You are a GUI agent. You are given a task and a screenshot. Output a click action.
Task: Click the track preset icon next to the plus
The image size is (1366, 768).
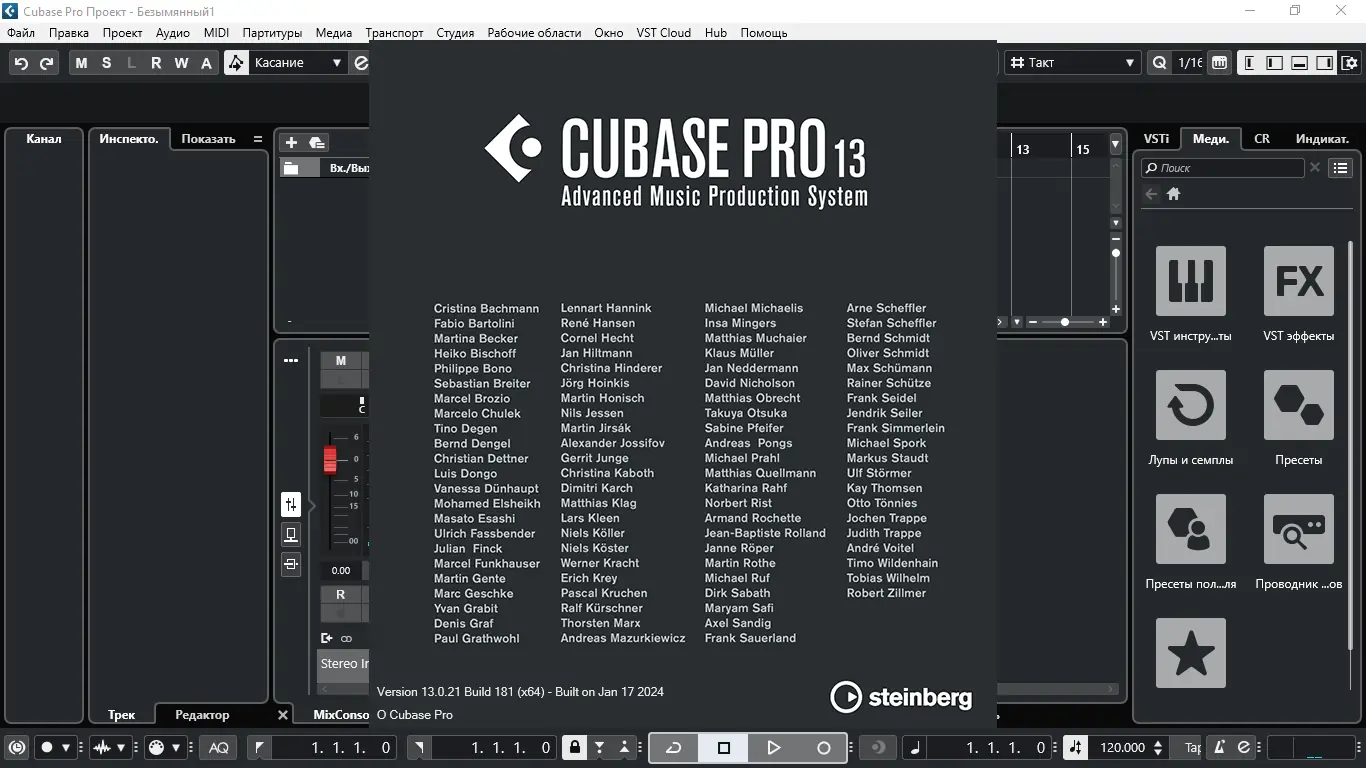click(316, 143)
